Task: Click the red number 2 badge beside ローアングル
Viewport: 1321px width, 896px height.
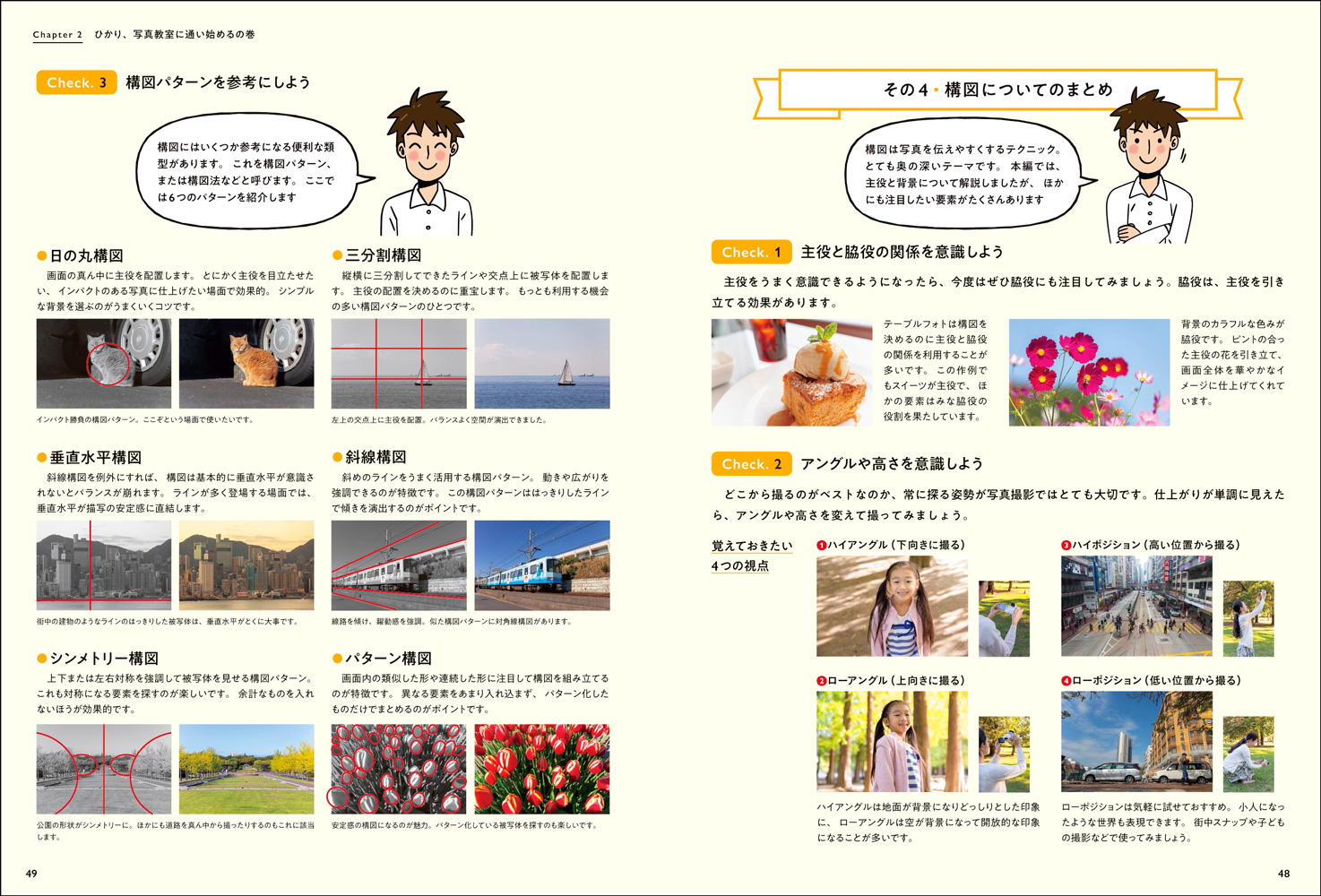Action: (x=821, y=681)
